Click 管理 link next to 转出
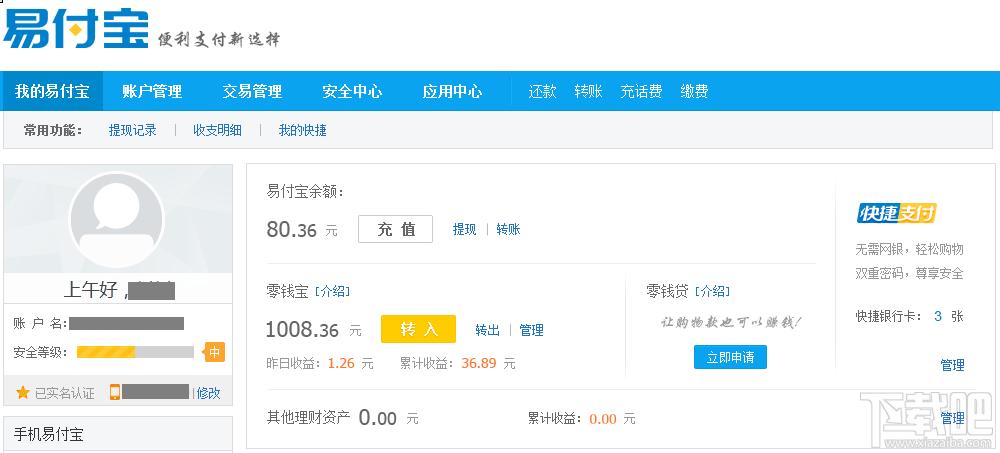1000x453 pixels. click(x=531, y=330)
